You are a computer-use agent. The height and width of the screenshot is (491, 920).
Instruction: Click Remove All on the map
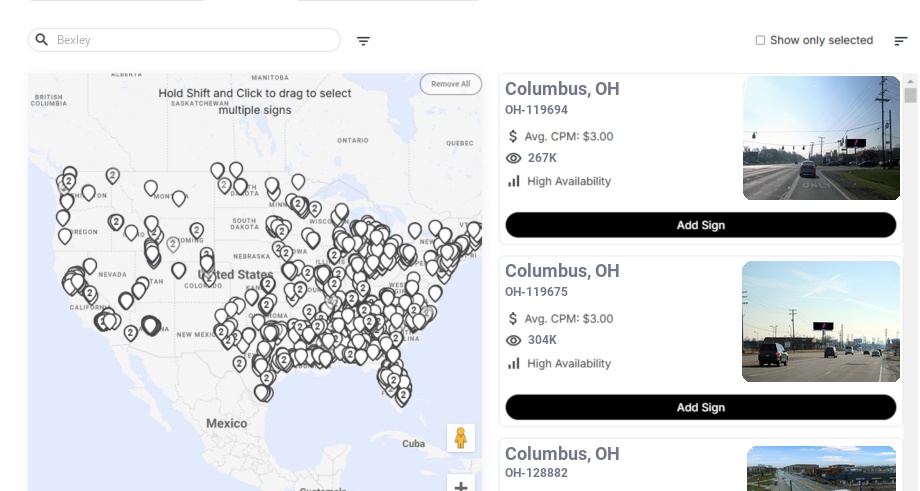click(x=450, y=84)
